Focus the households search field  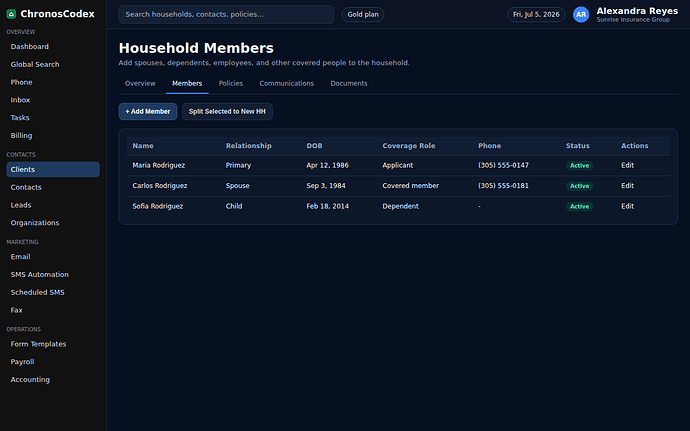pos(226,15)
